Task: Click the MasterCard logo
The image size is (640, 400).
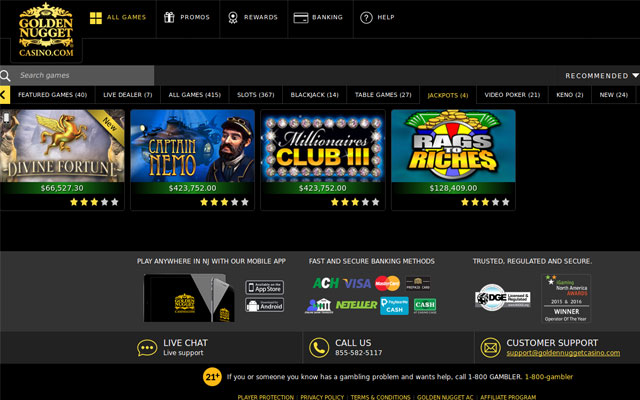Action: point(387,283)
